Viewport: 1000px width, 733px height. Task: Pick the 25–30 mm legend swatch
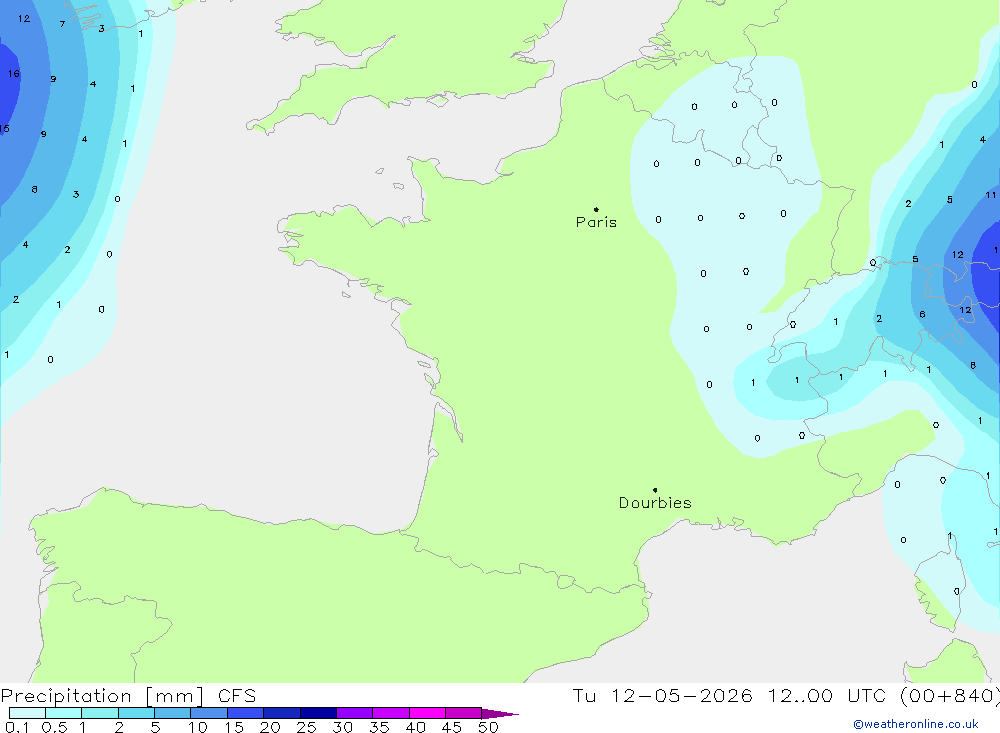point(318,713)
